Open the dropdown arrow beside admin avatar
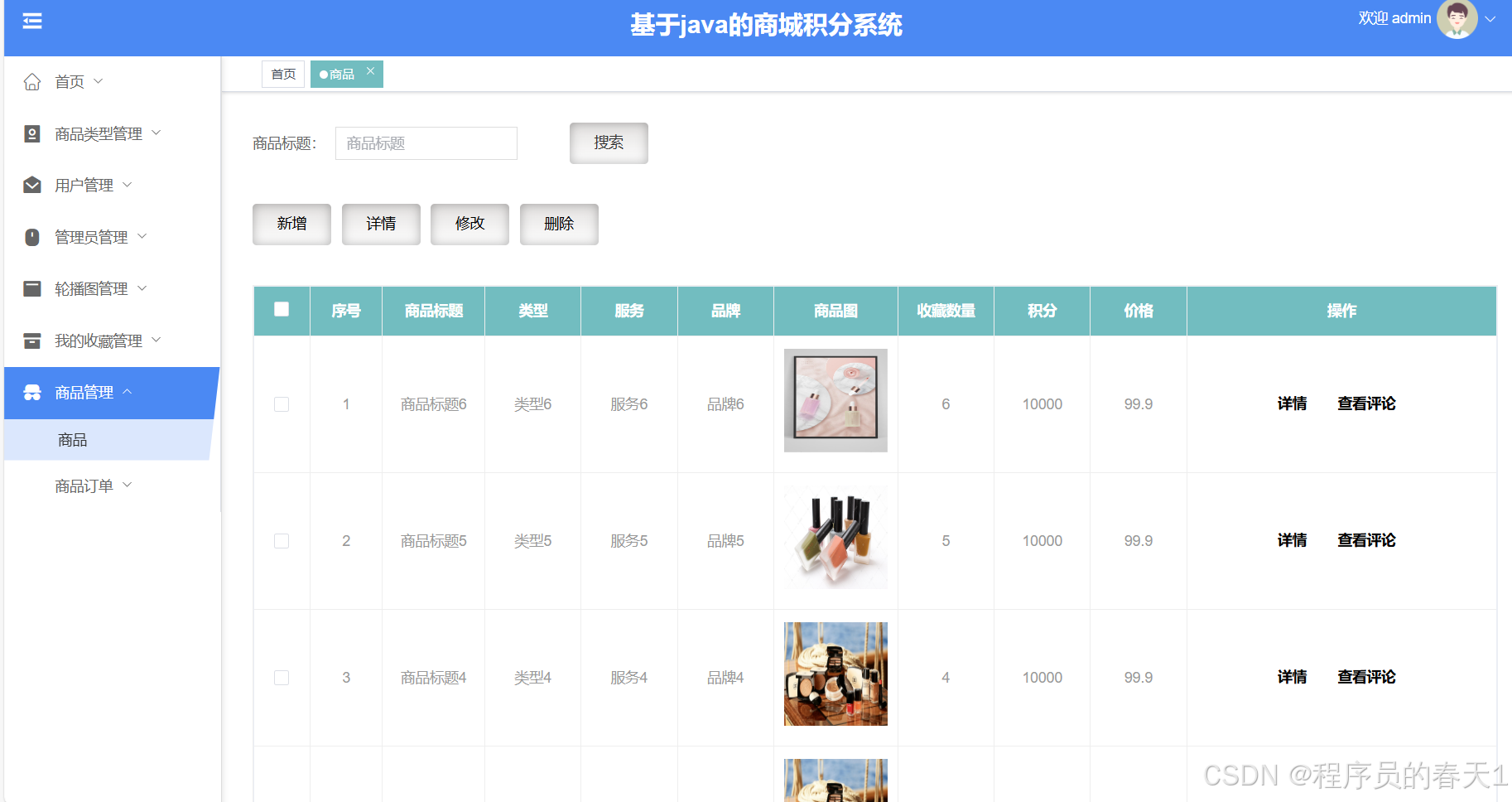The image size is (1512, 802). (1490, 19)
